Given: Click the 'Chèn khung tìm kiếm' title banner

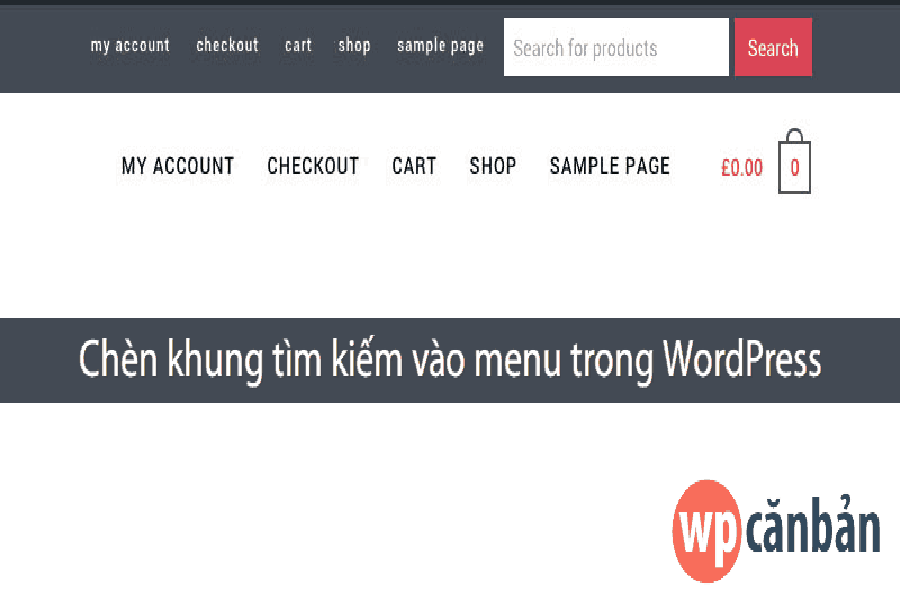Looking at the screenshot, I should (450, 360).
